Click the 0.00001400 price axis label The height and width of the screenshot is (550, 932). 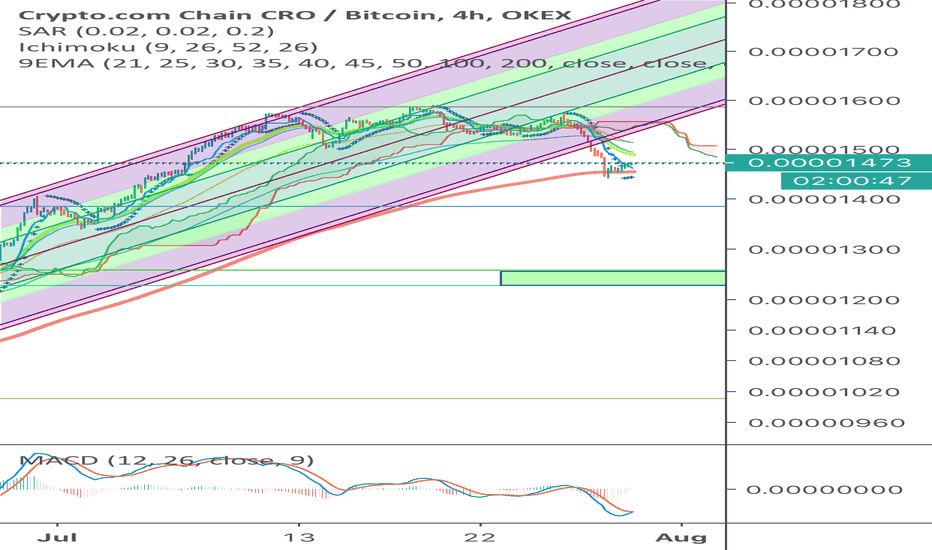tap(824, 199)
